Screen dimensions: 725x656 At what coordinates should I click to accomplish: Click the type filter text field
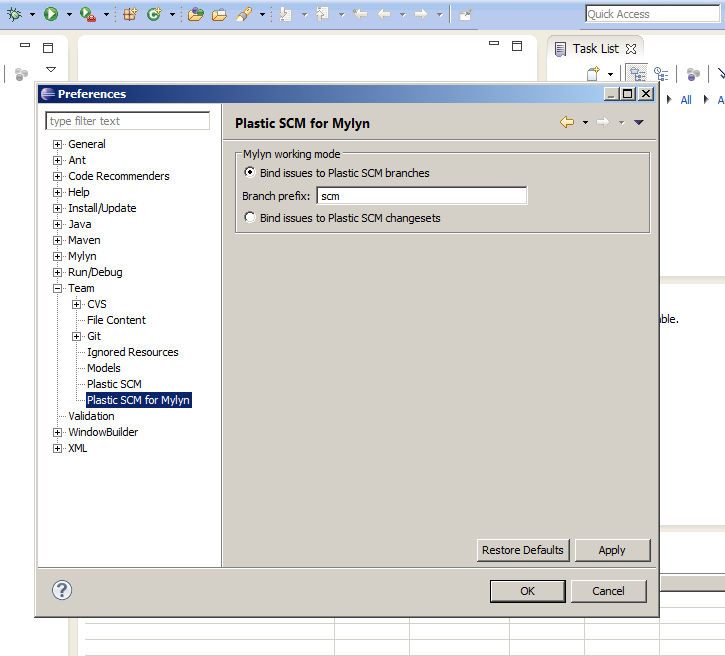tap(128, 121)
